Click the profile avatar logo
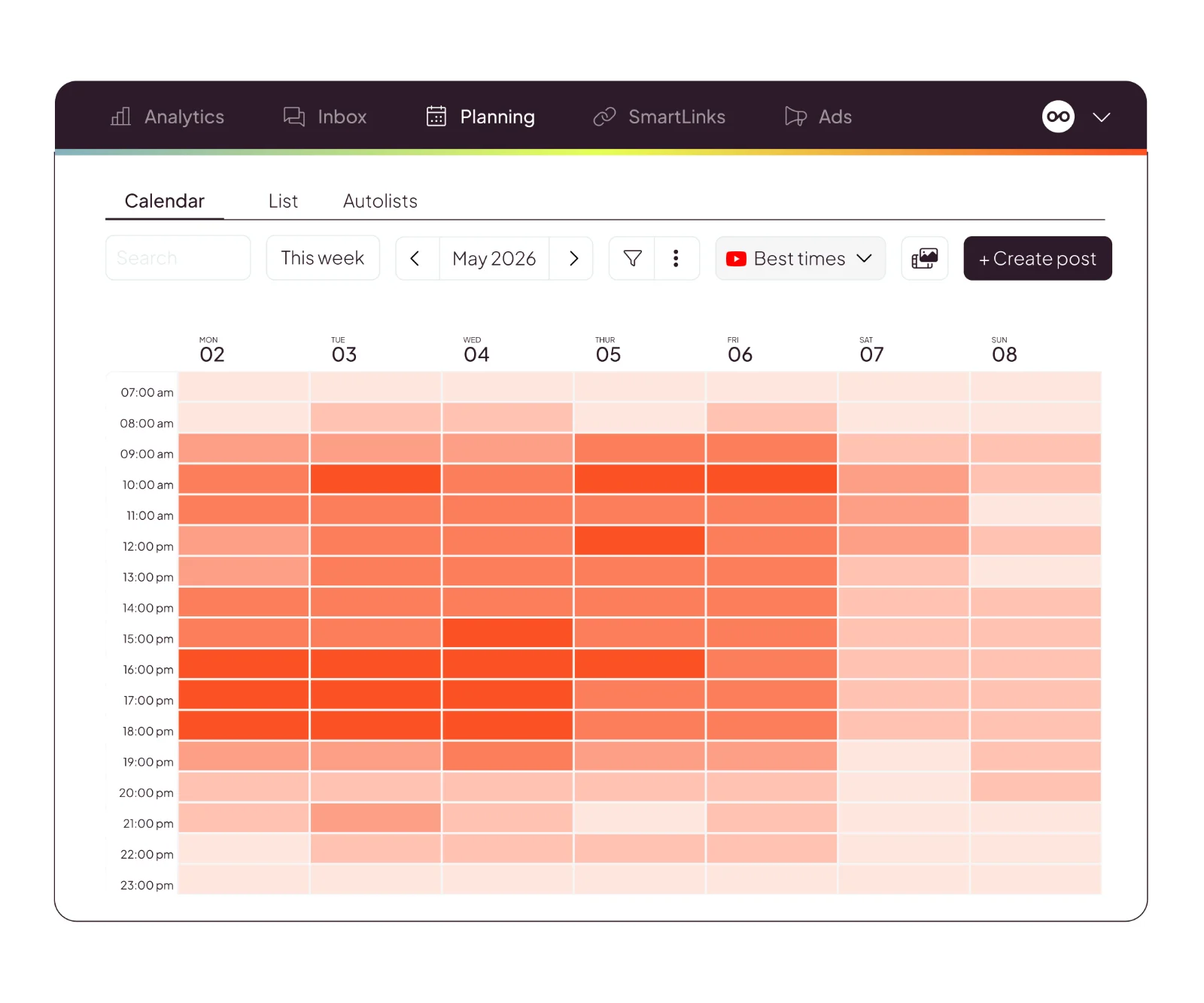This screenshot has height=1003, width=1204. (x=1058, y=117)
